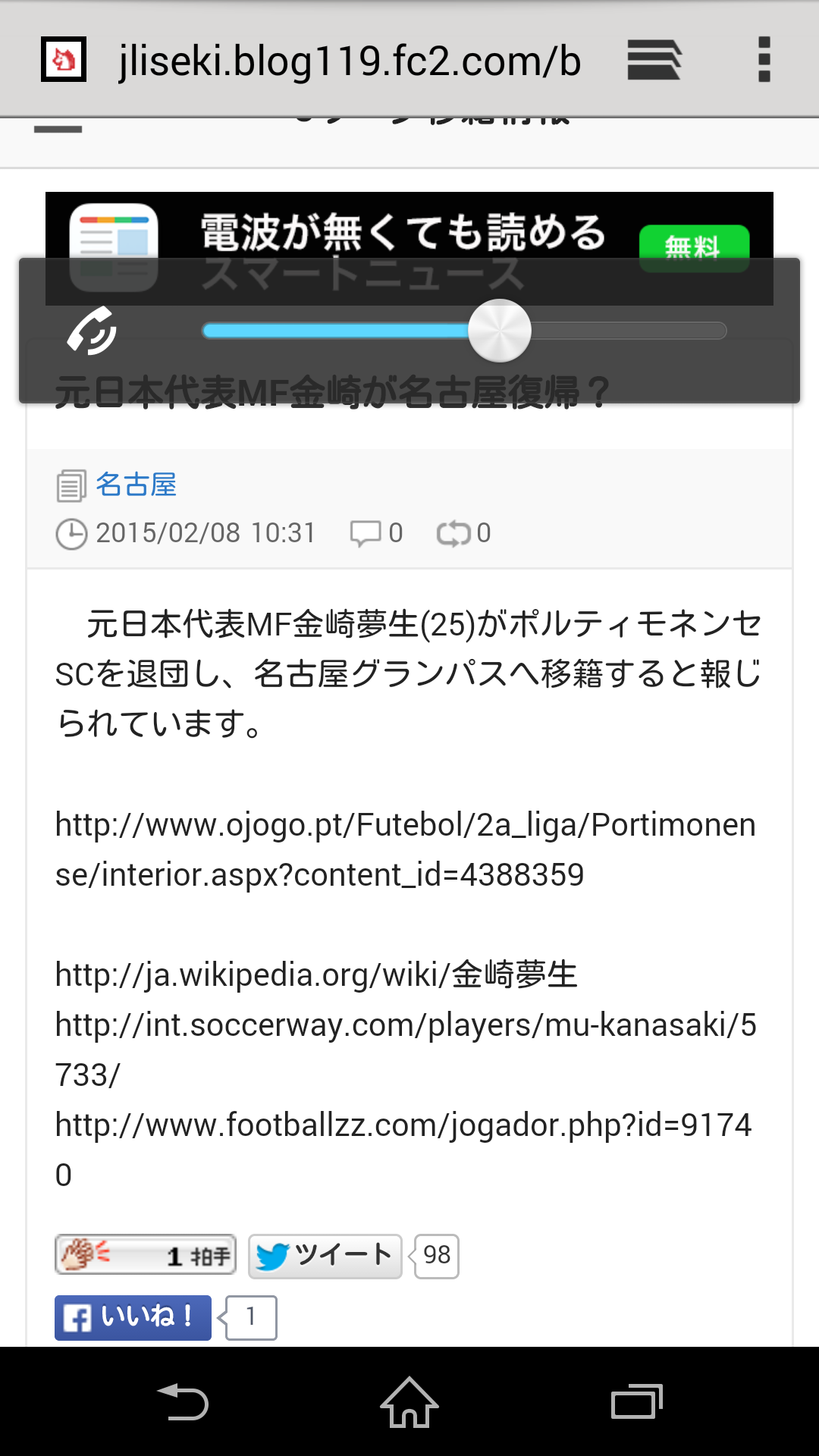The width and height of the screenshot is (819, 1456).
Task: Click the Twitter ツイート button
Action: (x=325, y=1257)
